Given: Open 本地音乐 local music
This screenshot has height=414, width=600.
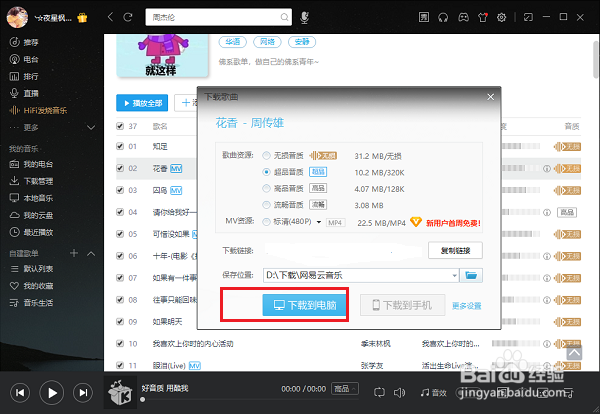Looking at the screenshot, I should tap(31, 198).
